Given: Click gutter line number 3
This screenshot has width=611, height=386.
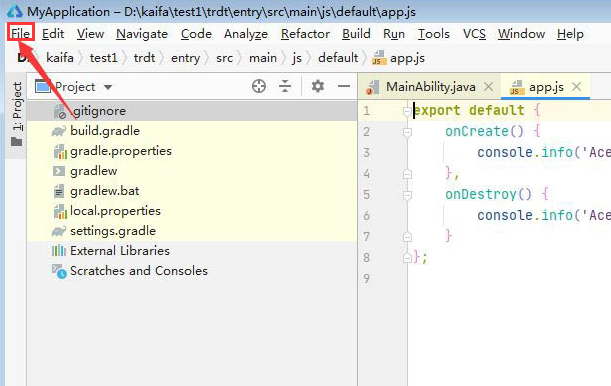Looking at the screenshot, I should 366,152.
